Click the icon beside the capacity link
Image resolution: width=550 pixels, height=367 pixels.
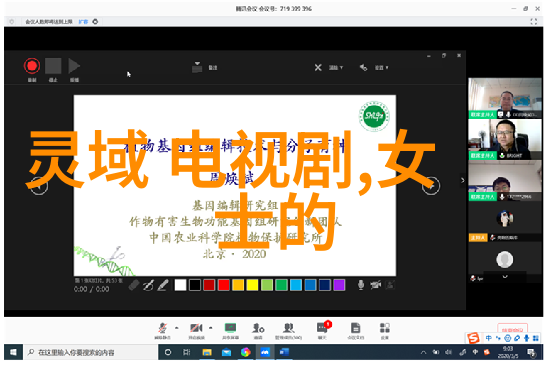point(95,22)
